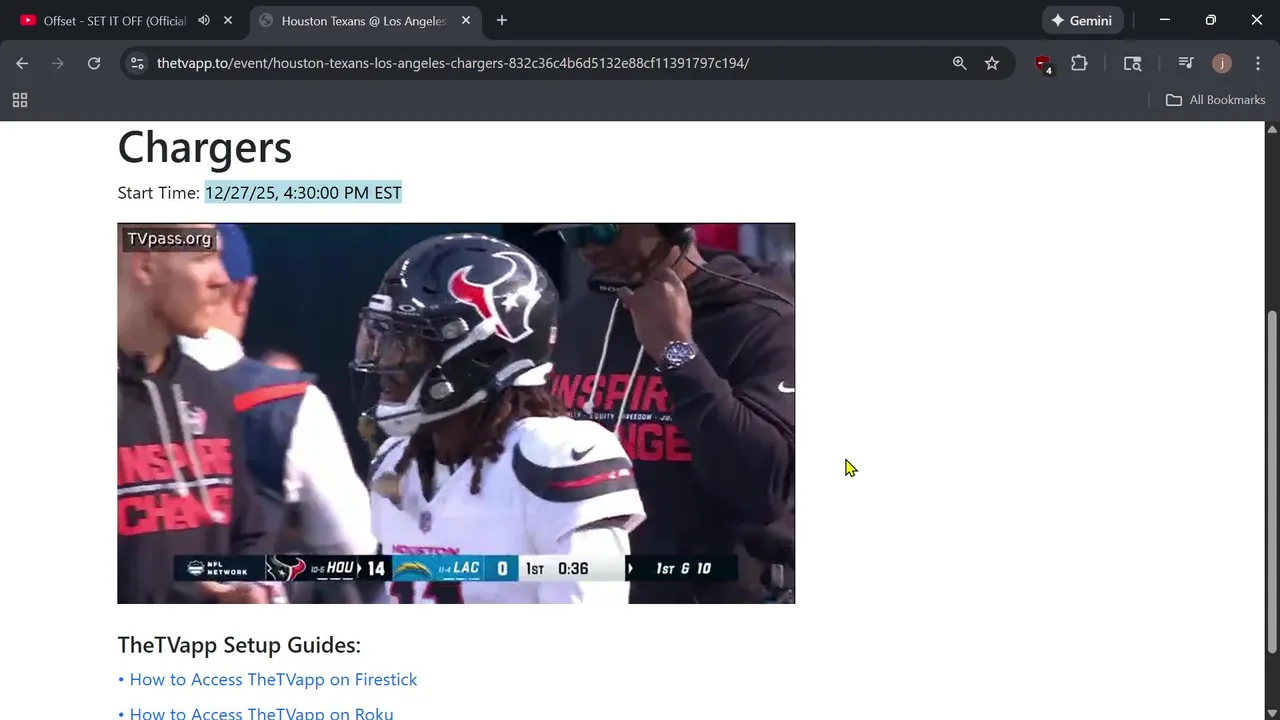The image size is (1280, 720).
Task: Open site information icon in address bar
Action: [137, 63]
